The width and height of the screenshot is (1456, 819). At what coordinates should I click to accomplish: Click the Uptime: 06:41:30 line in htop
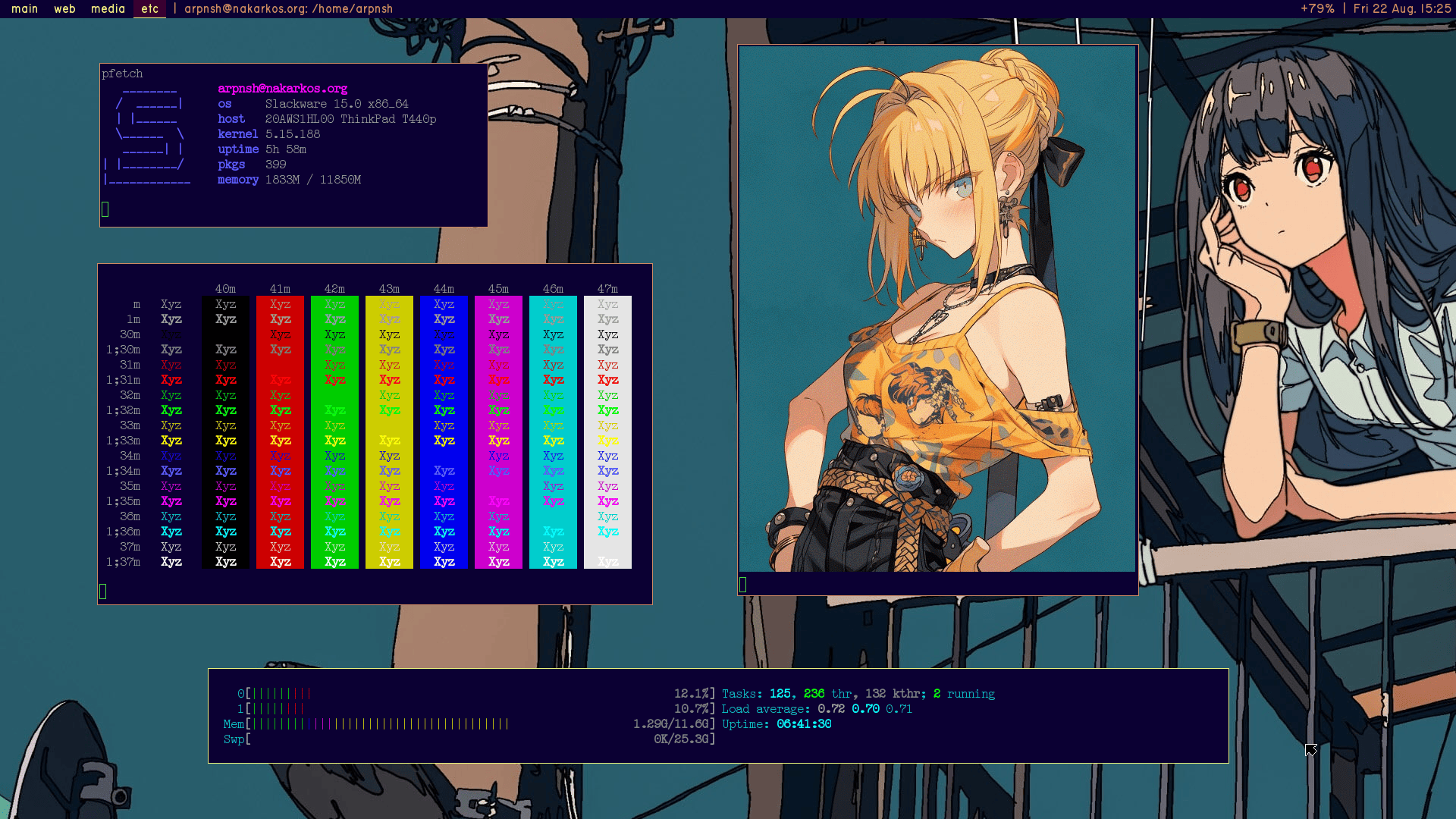point(777,724)
